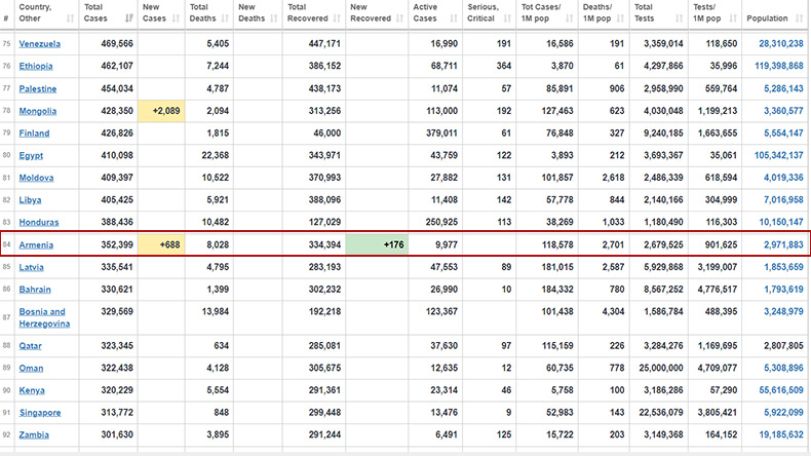The image size is (811, 456).
Task: Select Armenia total deaths value 8,028
Action: [x=218, y=245]
